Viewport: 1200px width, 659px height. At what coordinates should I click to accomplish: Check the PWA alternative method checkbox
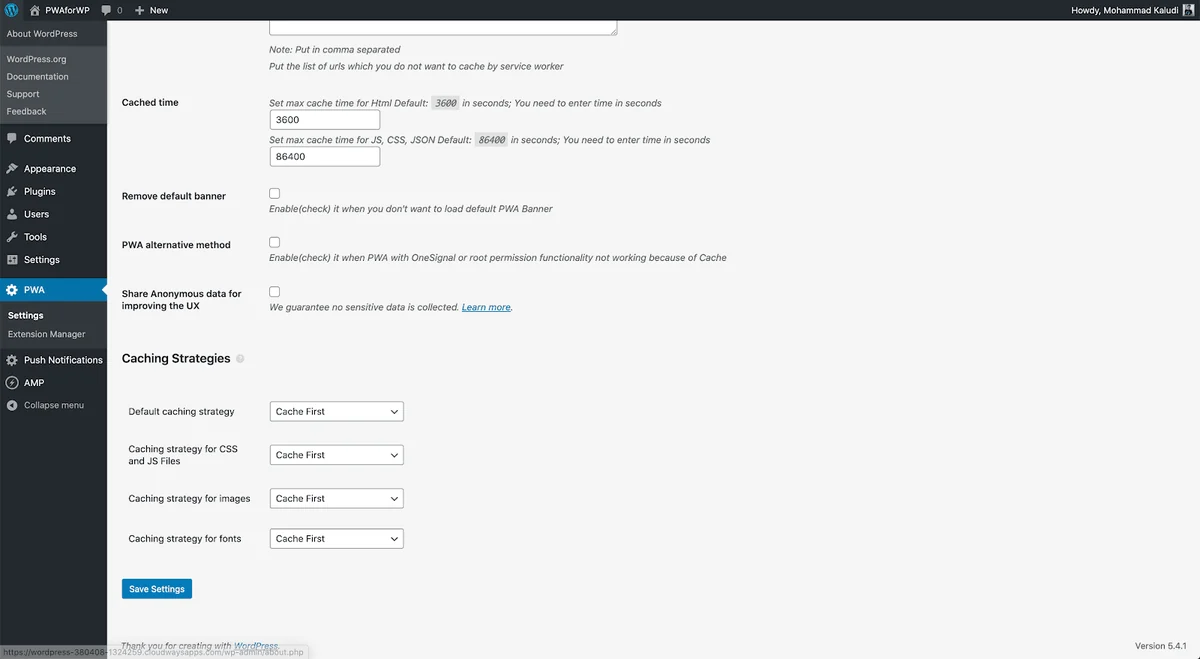click(274, 242)
